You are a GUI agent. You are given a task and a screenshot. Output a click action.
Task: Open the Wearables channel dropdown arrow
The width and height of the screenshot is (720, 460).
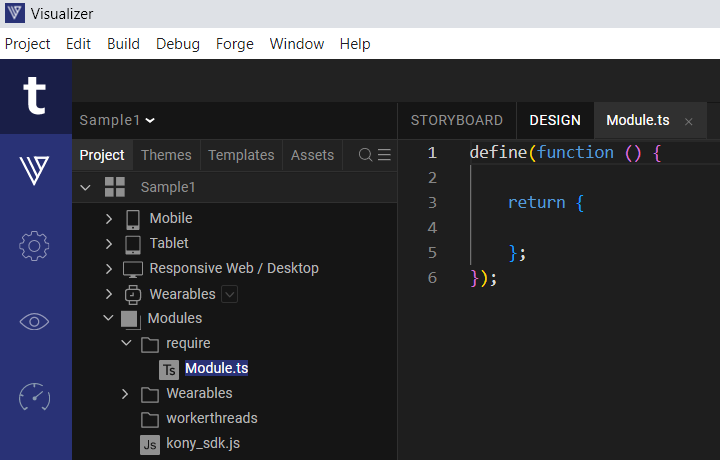click(x=230, y=294)
